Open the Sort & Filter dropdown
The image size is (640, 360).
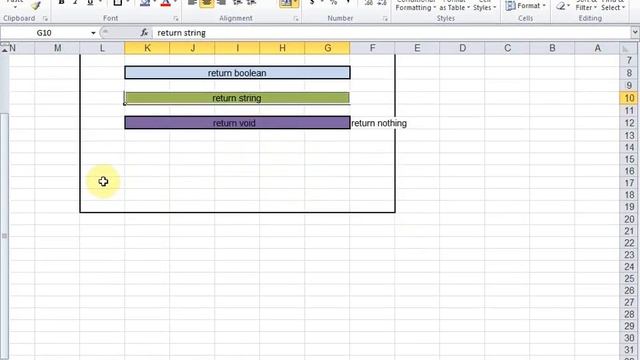point(586,5)
